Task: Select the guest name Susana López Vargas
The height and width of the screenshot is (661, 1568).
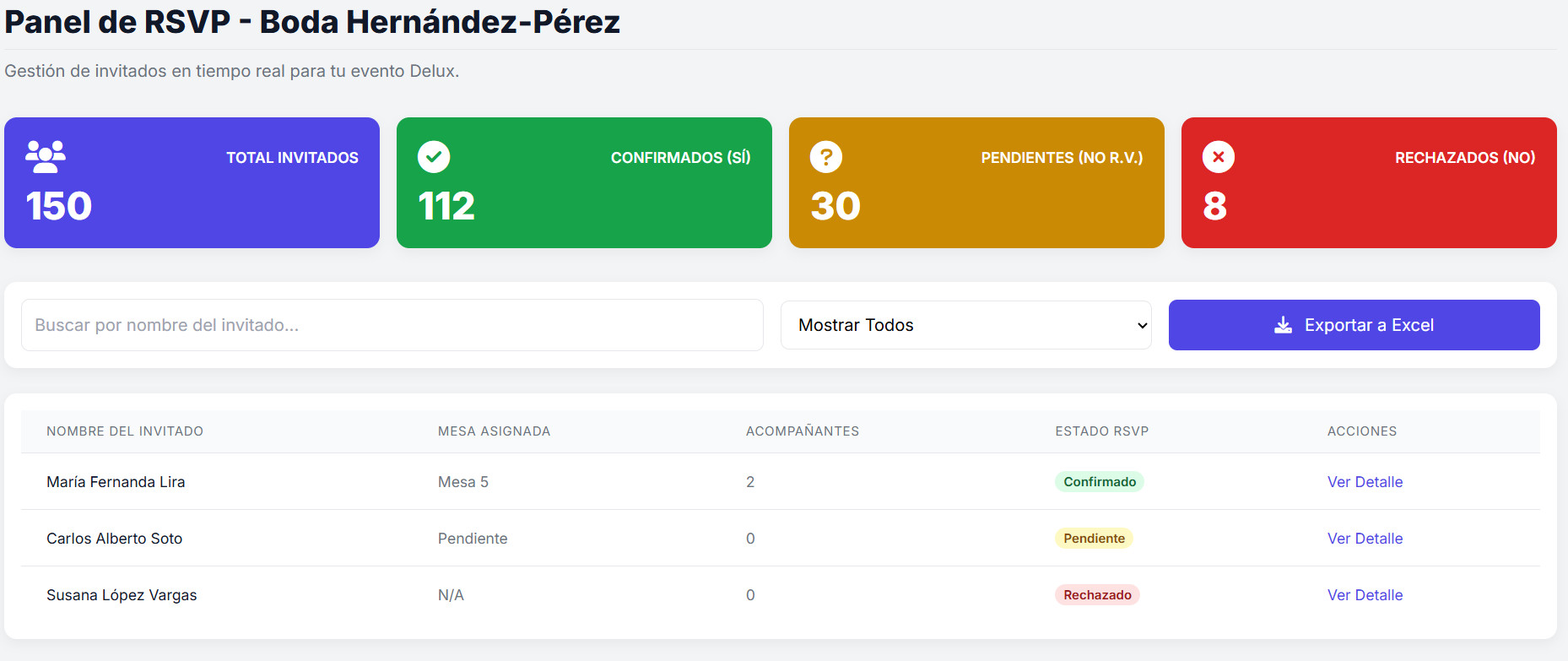Action: click(122, 595)
